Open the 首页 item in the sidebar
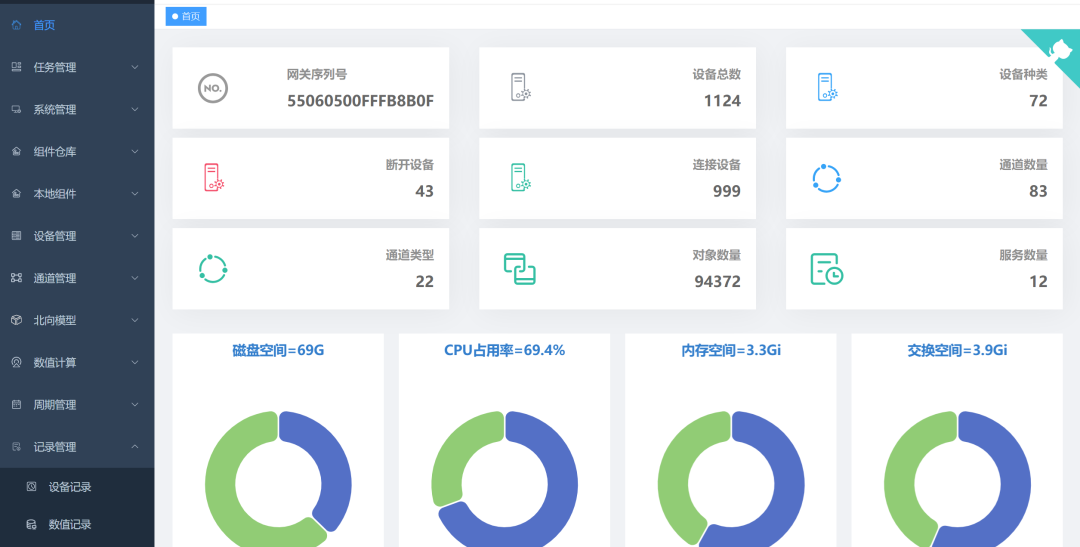This screenshot has height=547, width=1080. tap(44, 25)
